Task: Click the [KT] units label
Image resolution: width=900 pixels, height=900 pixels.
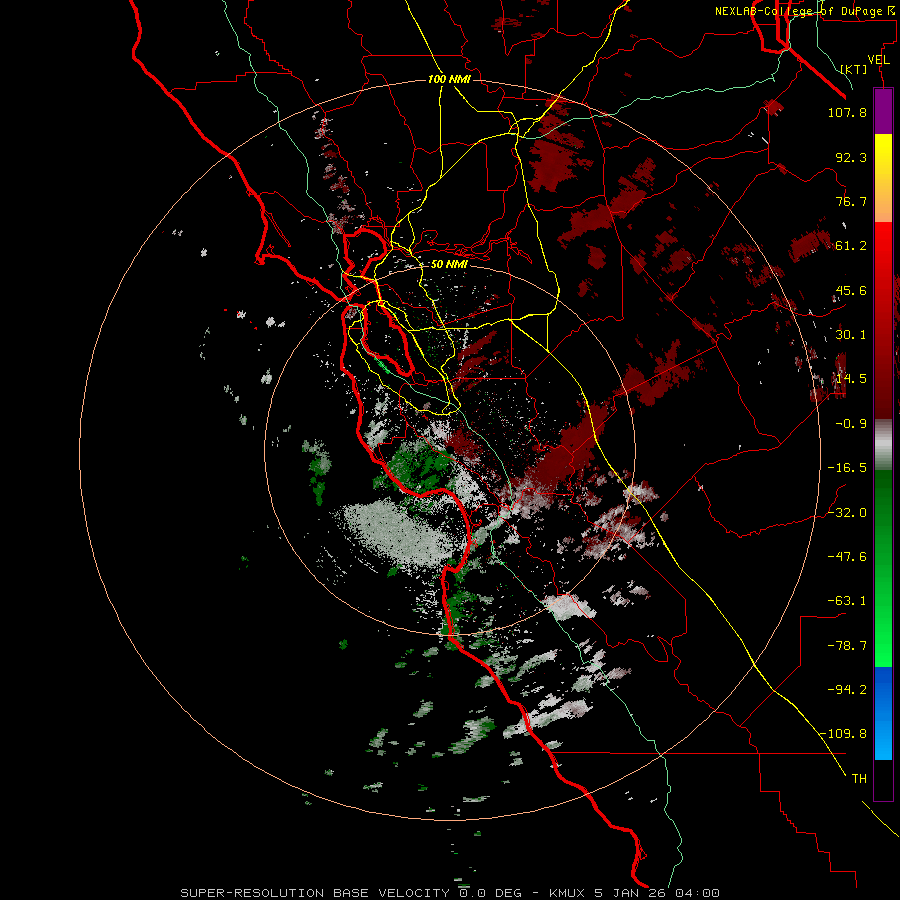Action: (854, 69)
